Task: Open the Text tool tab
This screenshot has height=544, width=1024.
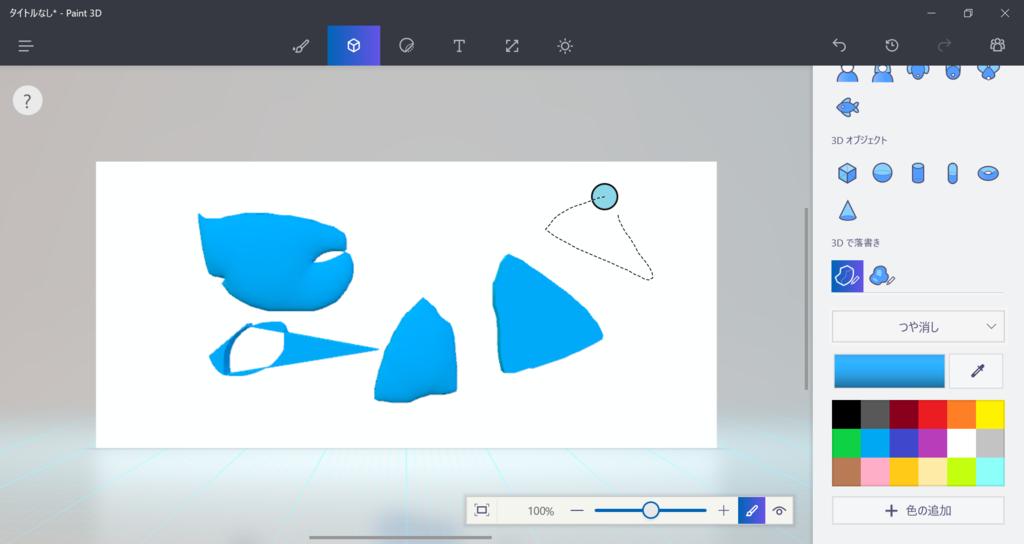Action: [x=459, y=46]
